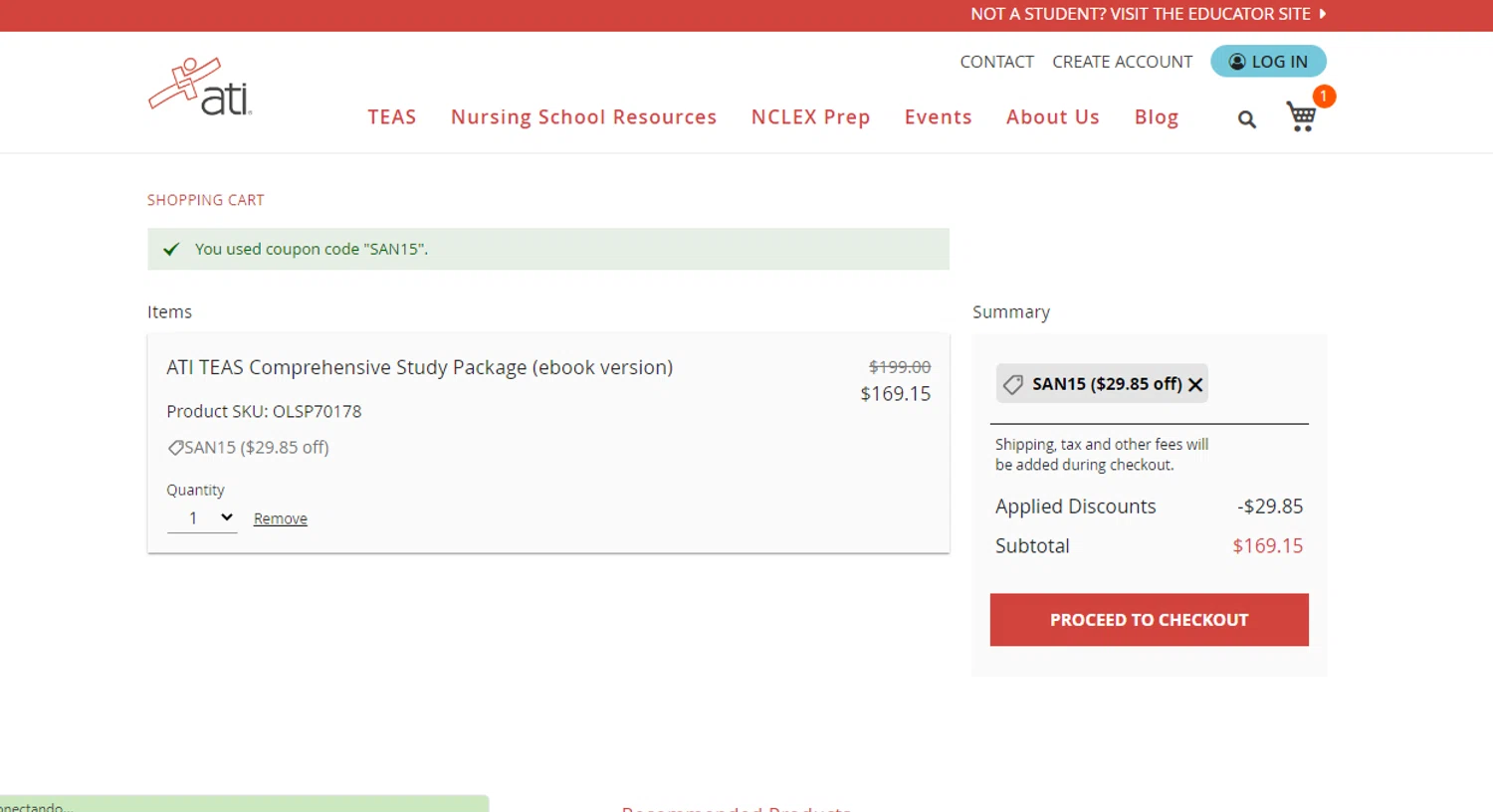
Task: Remove coupon SAN15 with the X icon
Action: 1195,384
